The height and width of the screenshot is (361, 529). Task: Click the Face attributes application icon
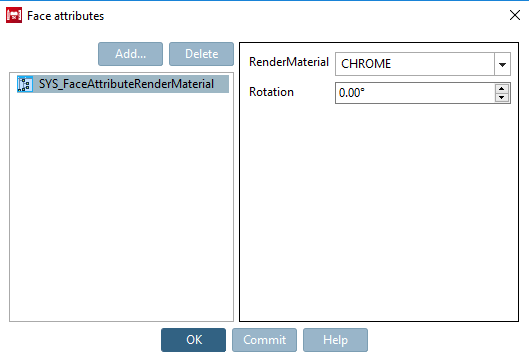[14, 16]
